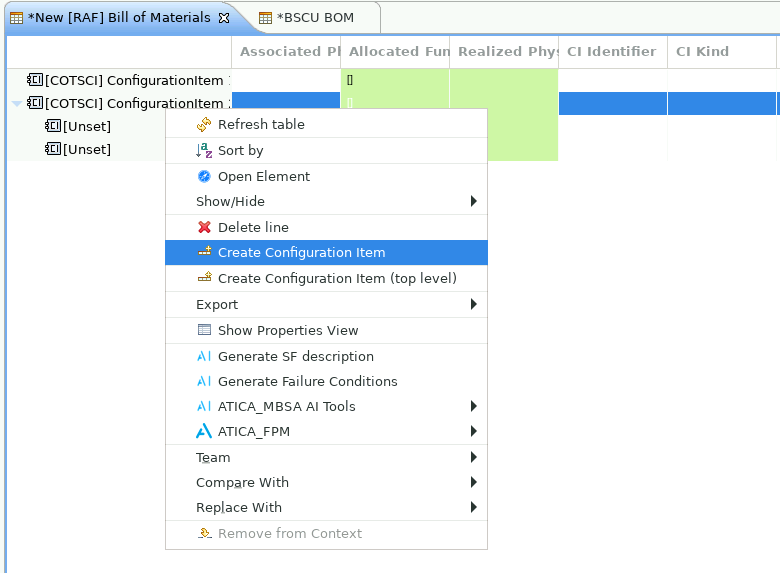The width and height of the screenshot is (780, 573).
Task: Click the CI icon of the first Unset row
Action: point(53,125)
